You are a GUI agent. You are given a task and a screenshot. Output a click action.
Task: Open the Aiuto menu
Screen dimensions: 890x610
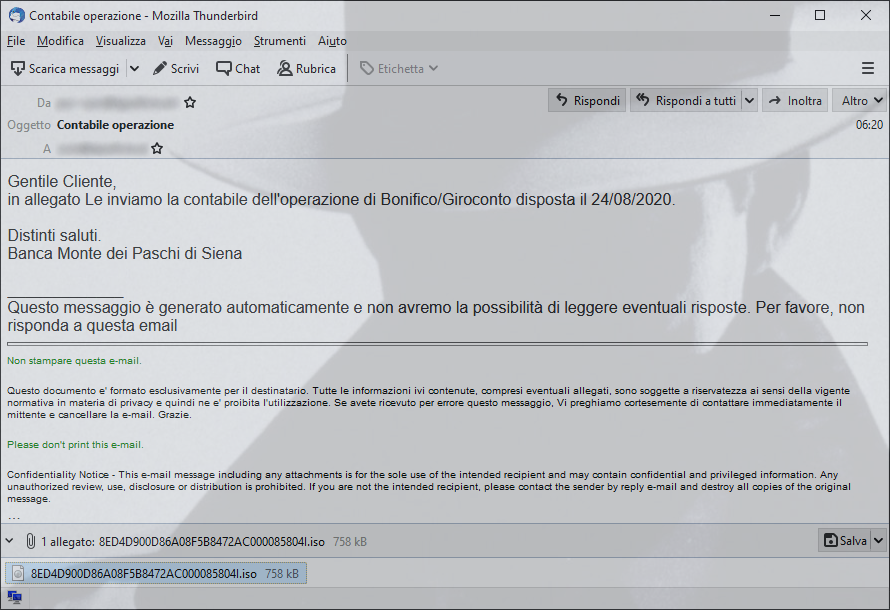tap(332, 41)
